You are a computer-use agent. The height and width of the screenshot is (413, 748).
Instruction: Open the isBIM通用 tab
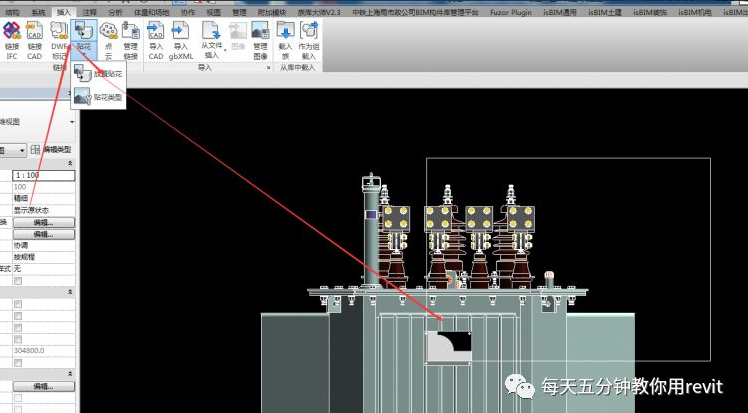coord(560,12)
